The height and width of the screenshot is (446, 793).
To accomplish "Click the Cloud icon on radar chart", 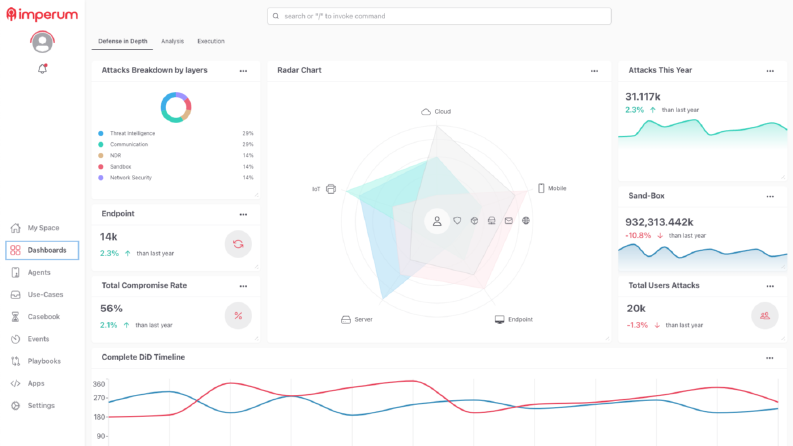I will (x=426, y=112).
